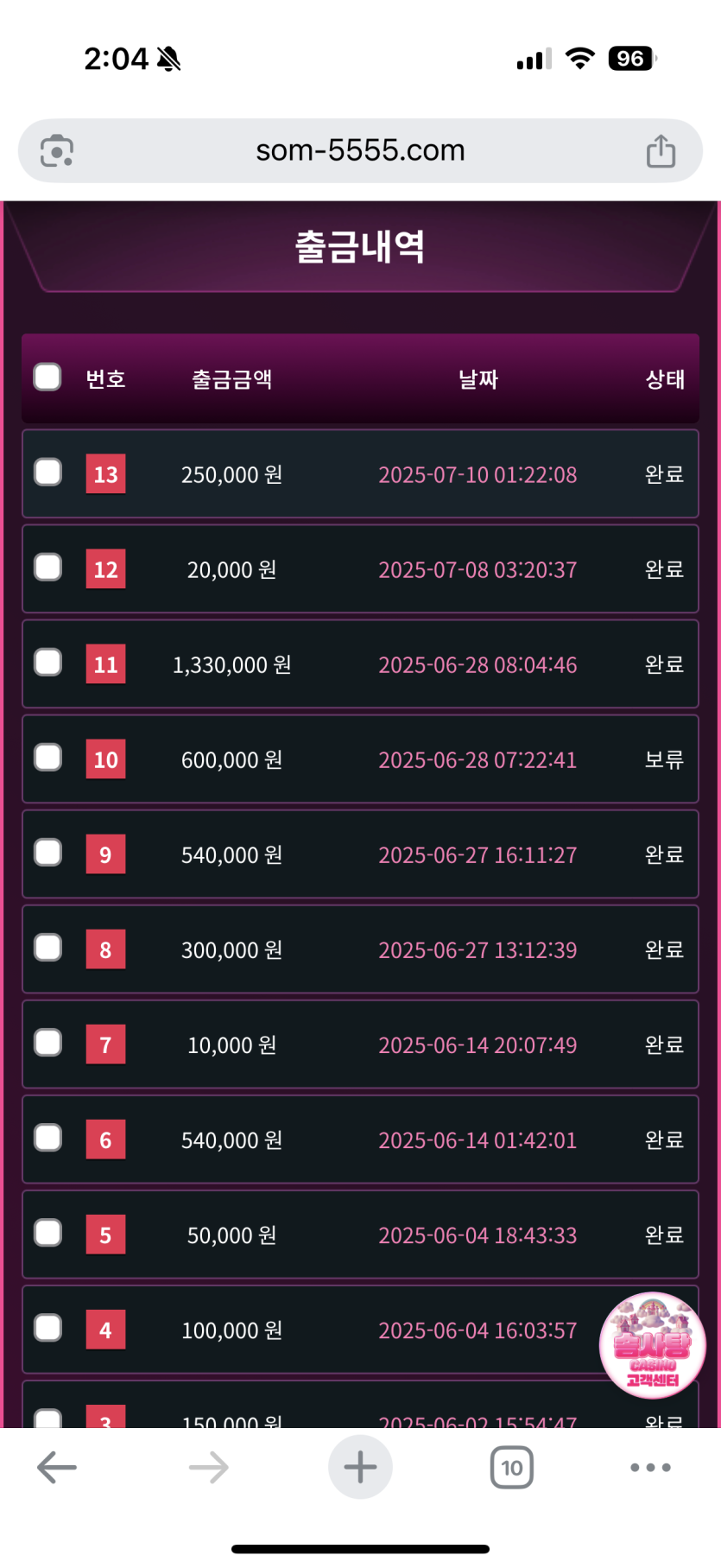721x1568 pixels.
Task: Tap the browser forward arrow
Action: point(208,1467)
